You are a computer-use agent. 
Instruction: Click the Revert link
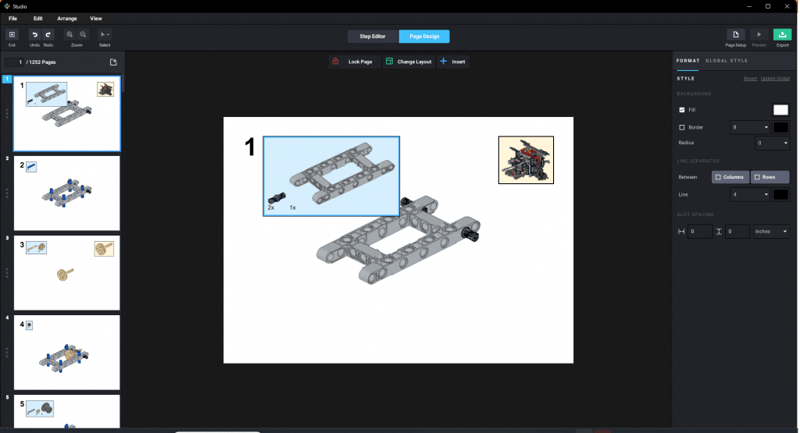[x=750, y=79]
